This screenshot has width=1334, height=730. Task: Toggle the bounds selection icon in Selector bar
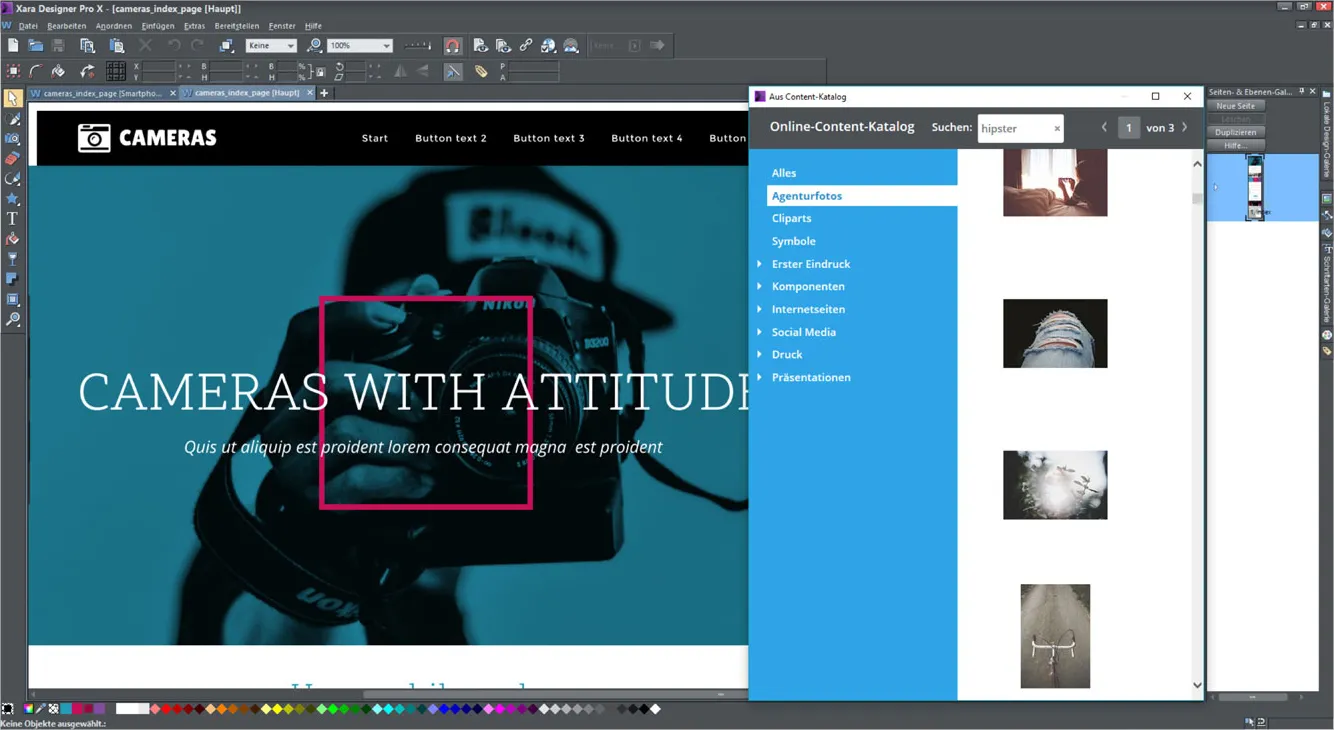click(x=13, y=71)
